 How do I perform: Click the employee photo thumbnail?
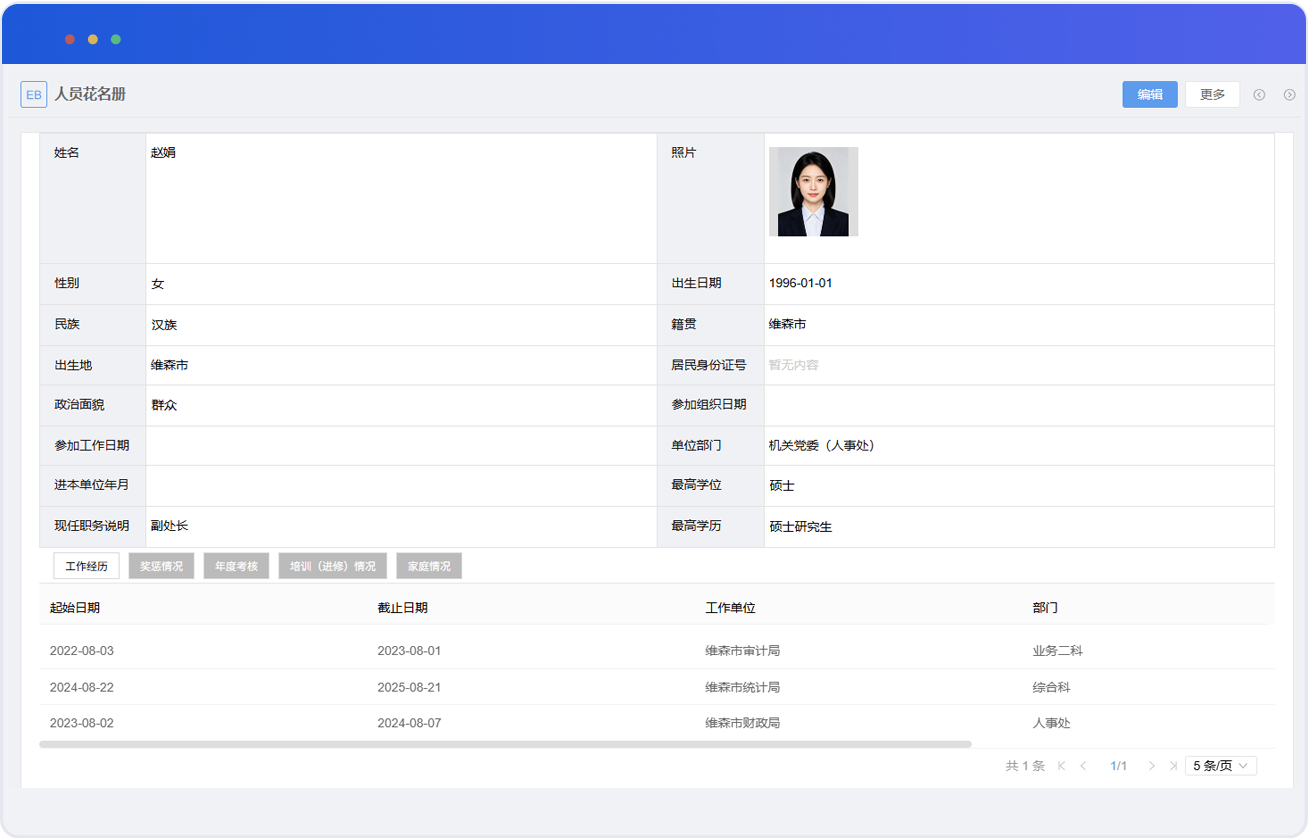[813, 191]
